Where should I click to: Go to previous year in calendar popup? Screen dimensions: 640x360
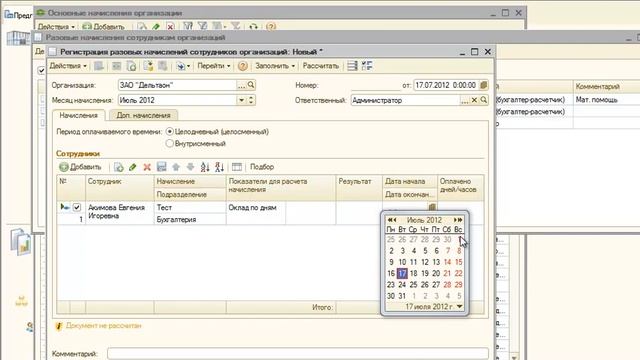pyautogui.click(x=390, y=220)
